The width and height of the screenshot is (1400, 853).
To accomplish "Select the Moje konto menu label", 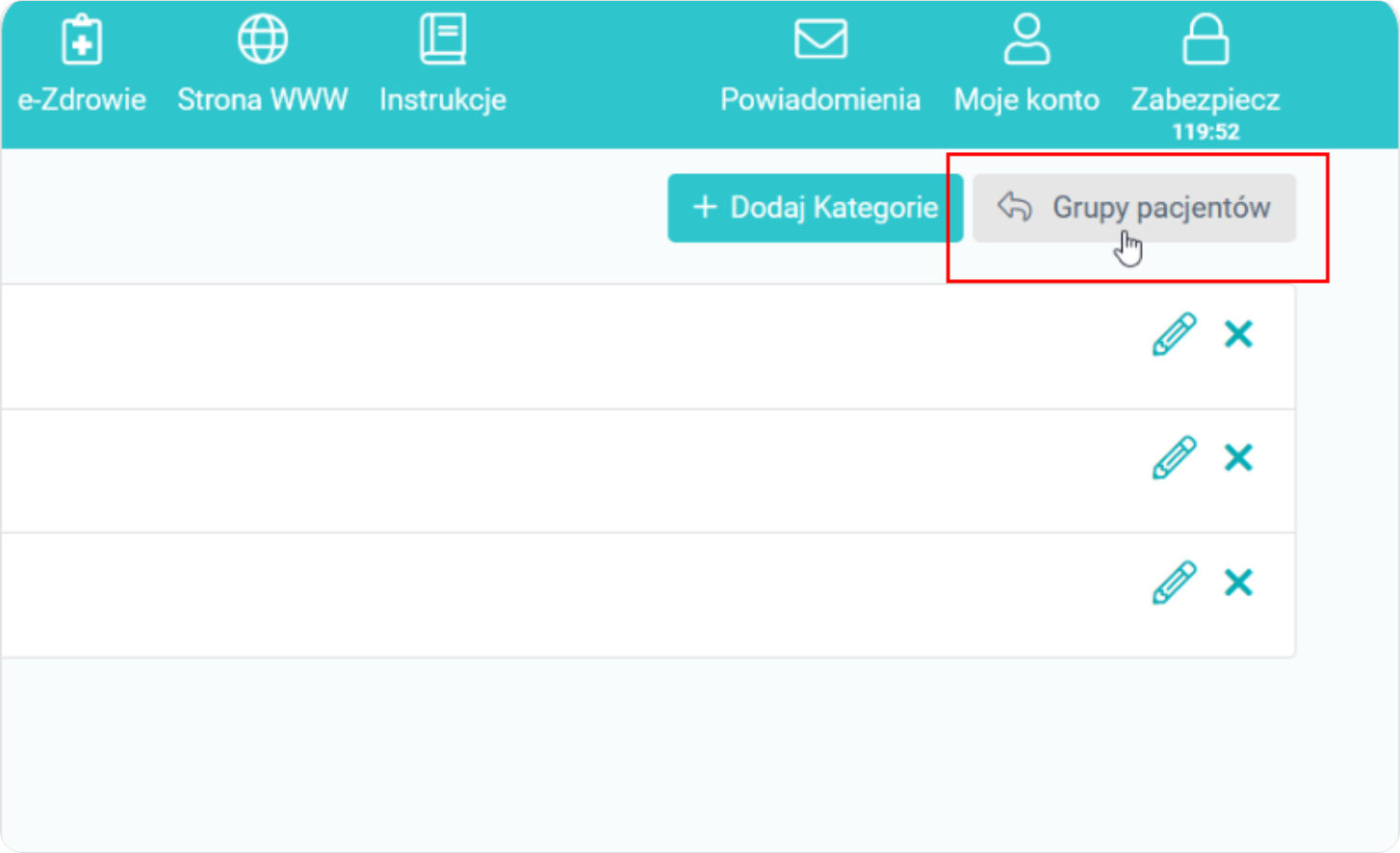I will pyautogui.click(x=1026, y=100).
